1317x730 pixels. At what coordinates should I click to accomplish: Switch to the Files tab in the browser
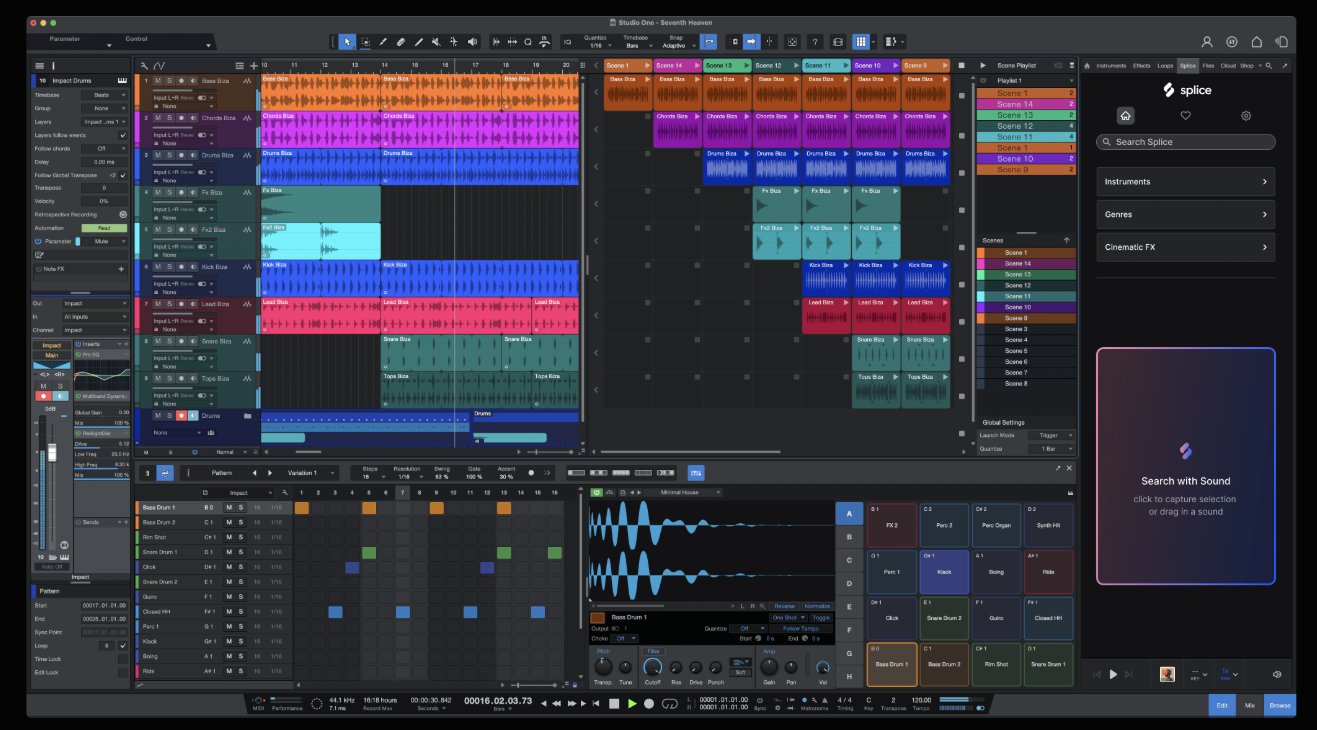(x=1209, y=65)
